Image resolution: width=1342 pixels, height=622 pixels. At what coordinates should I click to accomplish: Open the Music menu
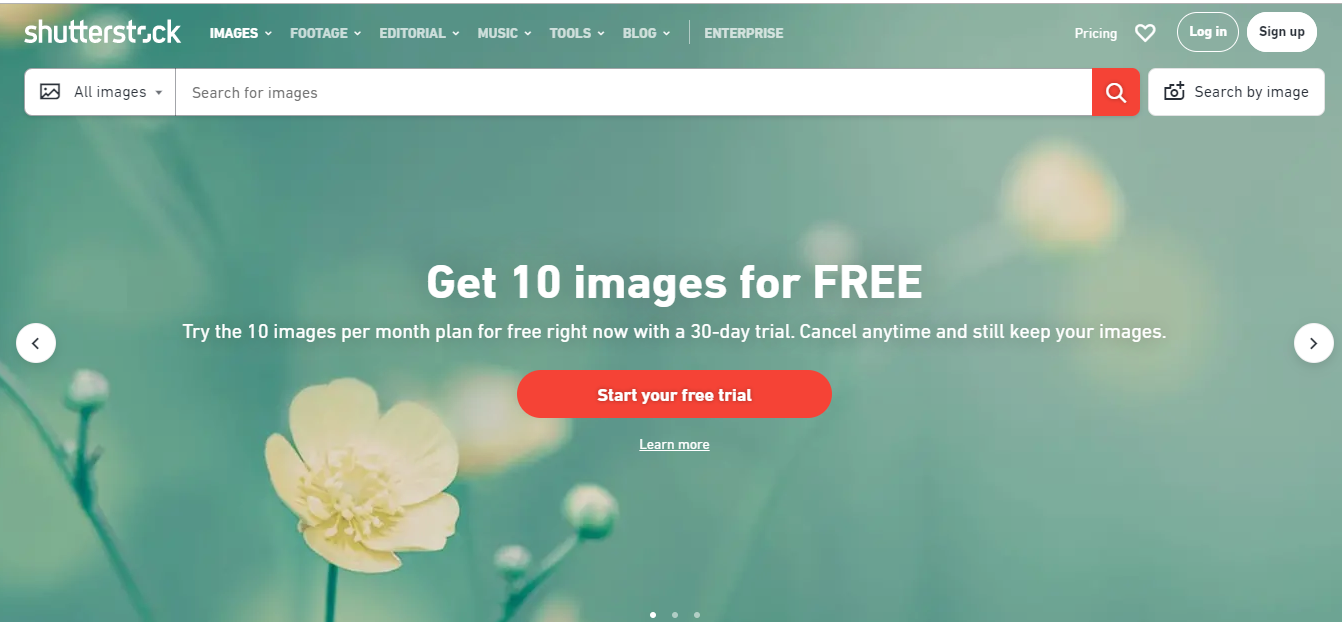tap(504, 33)
